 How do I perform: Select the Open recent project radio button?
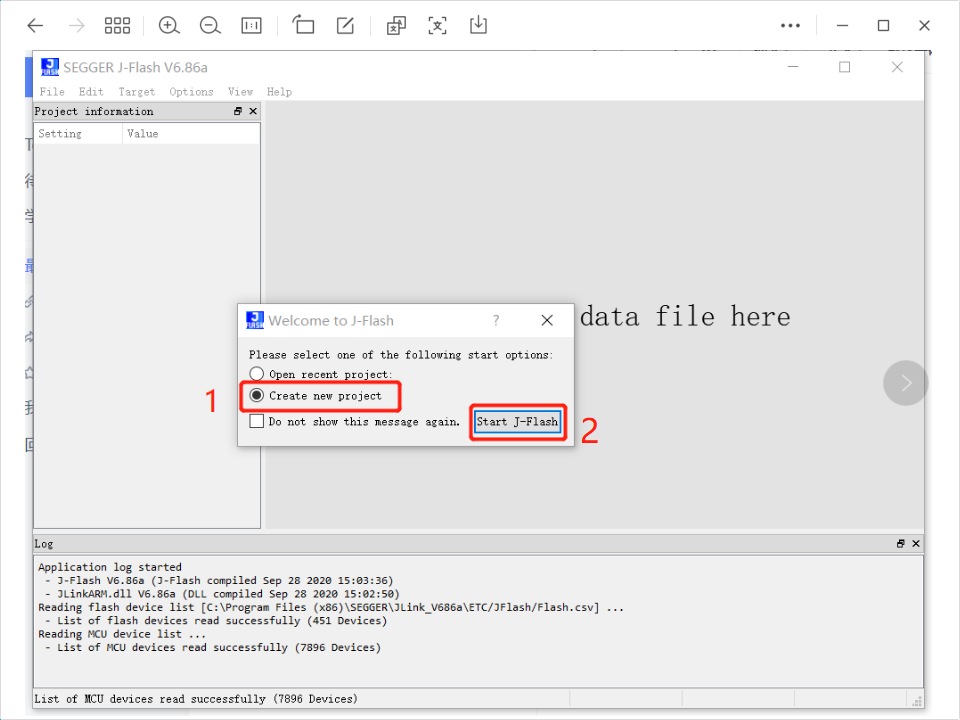click(257, 373)
